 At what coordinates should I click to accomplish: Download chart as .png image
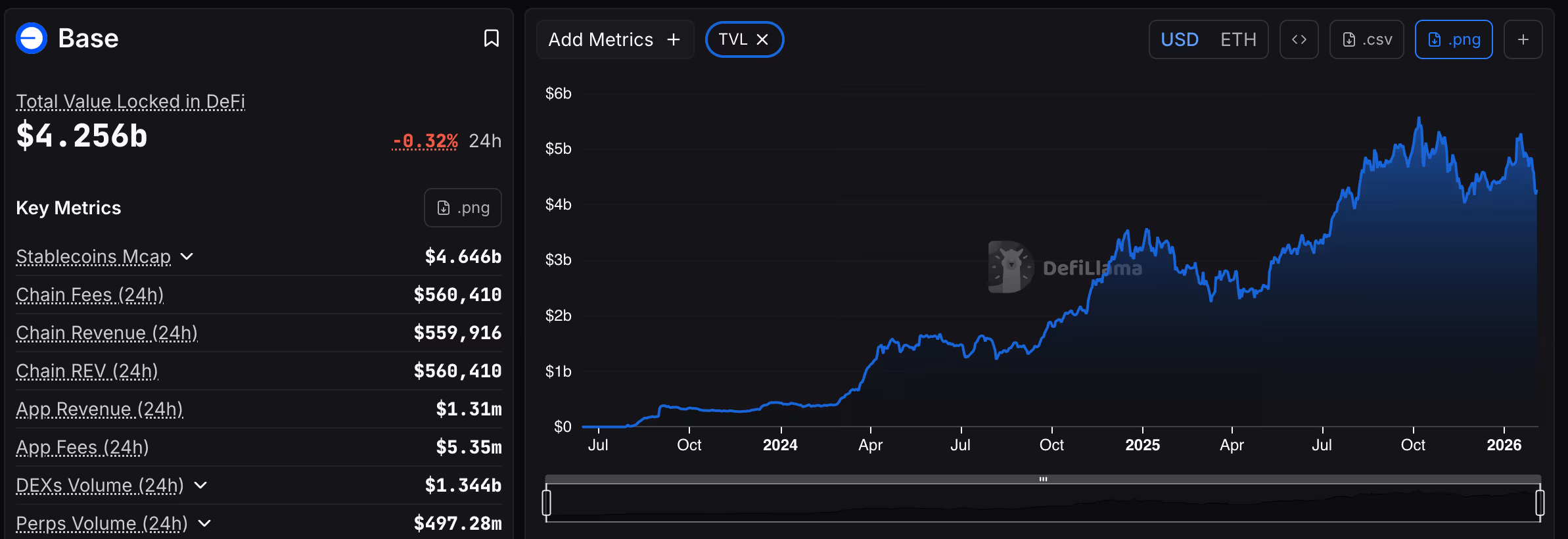pyautogui.click(x=1453, y=39)
